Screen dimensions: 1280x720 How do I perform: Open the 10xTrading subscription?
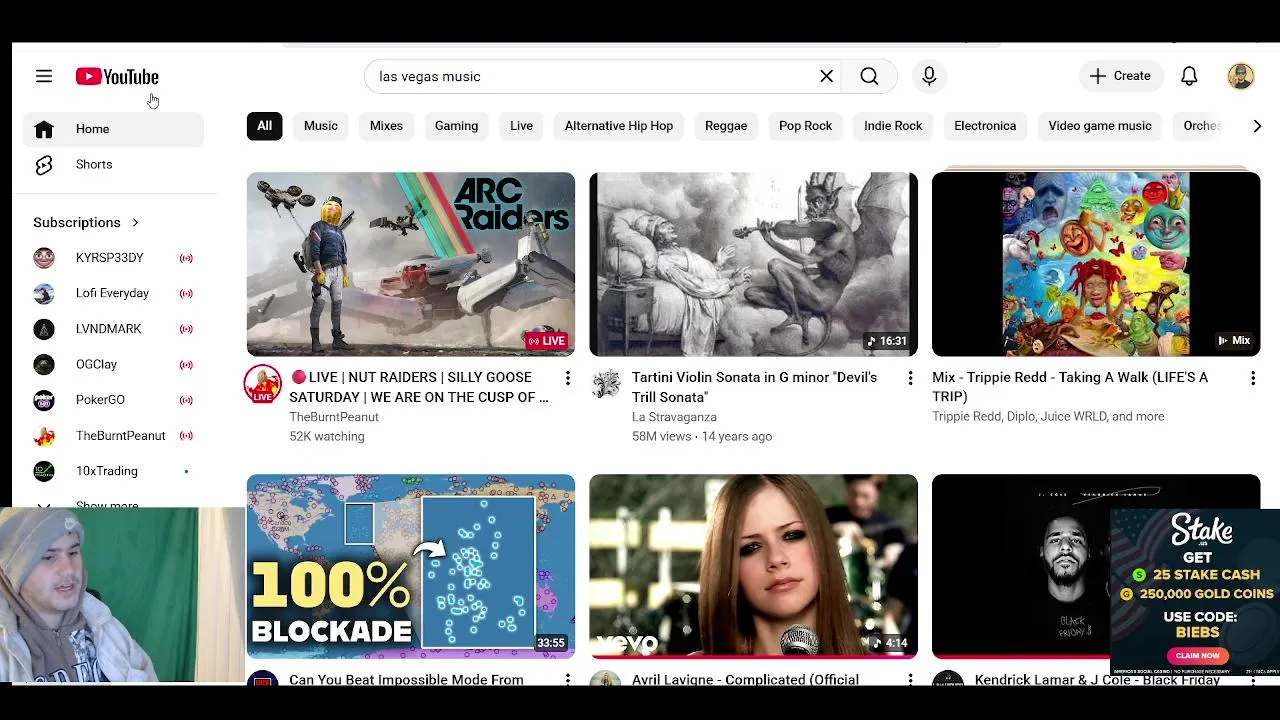pyautogui.click(x=114, y=471)
